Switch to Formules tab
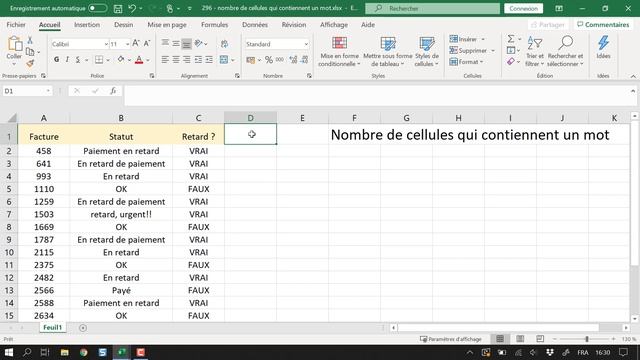640x360 pixels. tap(214, 25)
